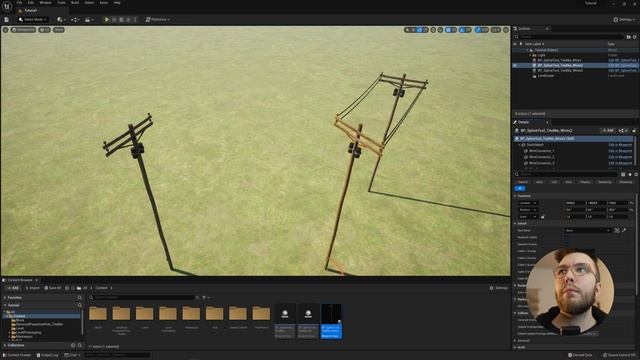Open the add content quick menu icon
640x360 pixels.
pos(61,20)
